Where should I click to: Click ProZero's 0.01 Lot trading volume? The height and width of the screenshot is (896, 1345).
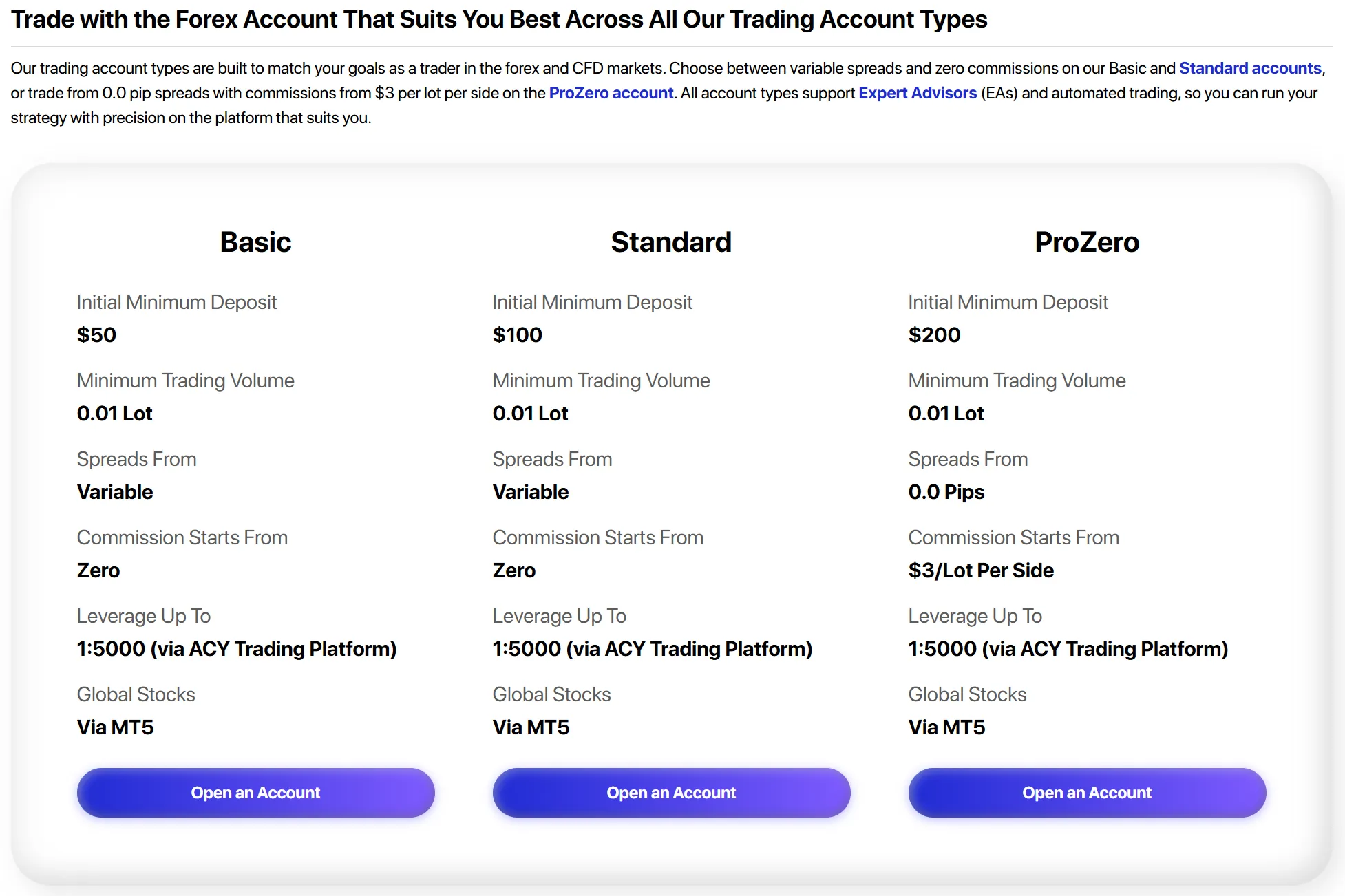pyautogui.click(x=946, y=414)
